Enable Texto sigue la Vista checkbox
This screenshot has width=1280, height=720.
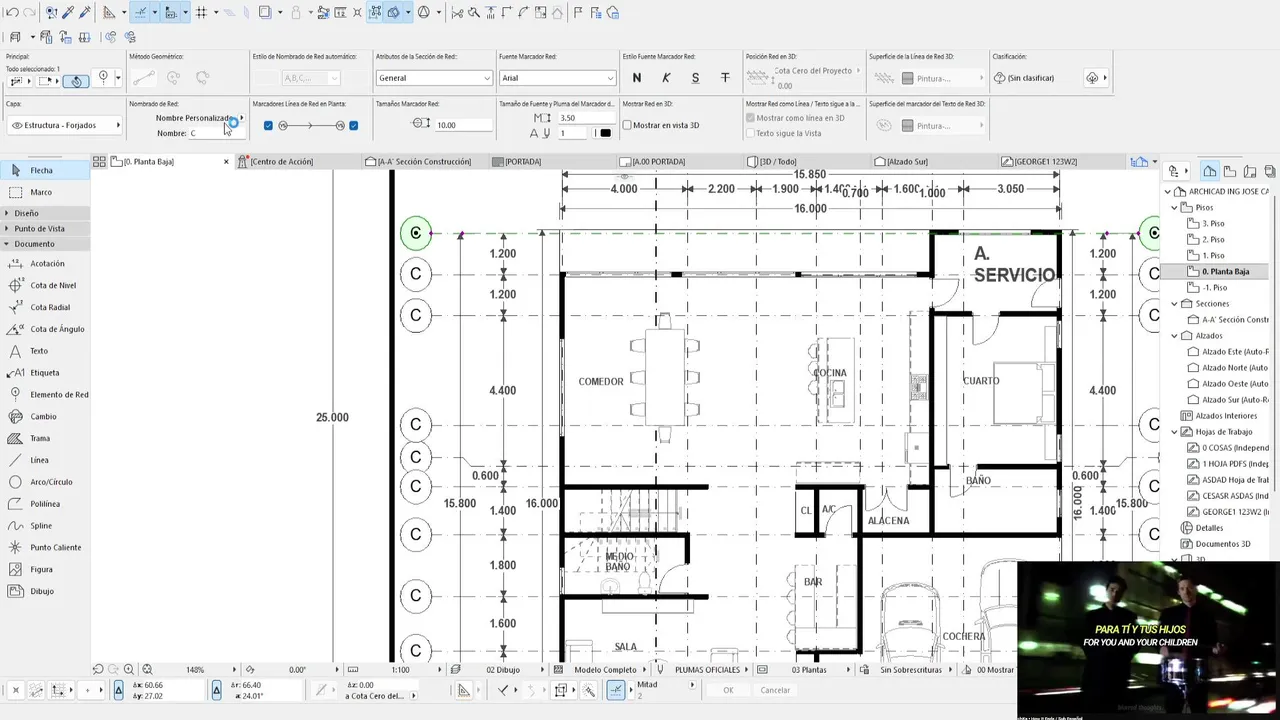tap(750, 133)
